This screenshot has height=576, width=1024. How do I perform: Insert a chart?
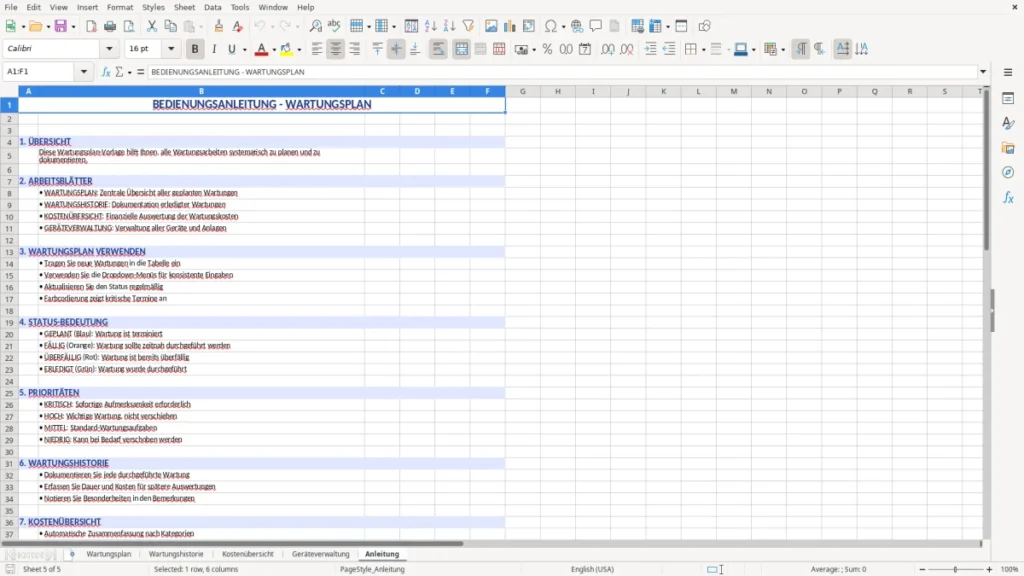point(510,26)
